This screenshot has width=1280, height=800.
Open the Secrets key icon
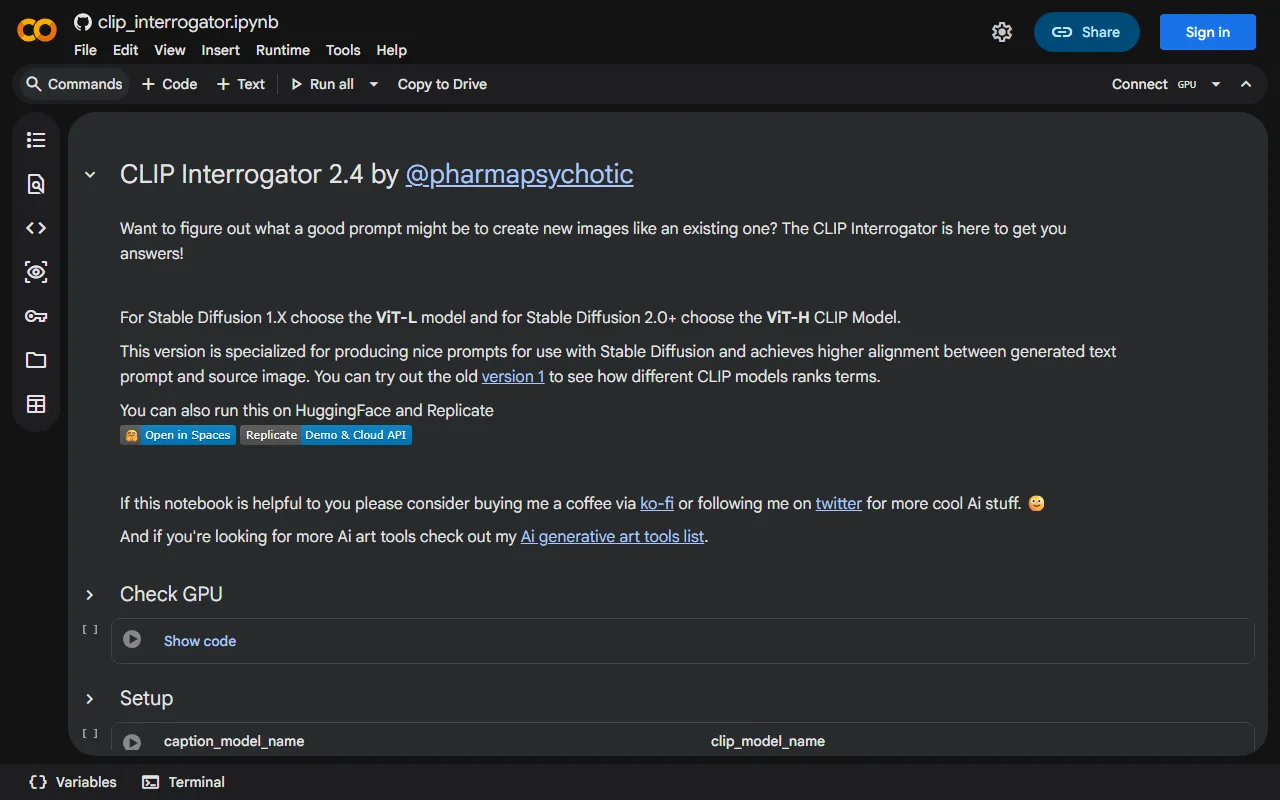[36, 316]
